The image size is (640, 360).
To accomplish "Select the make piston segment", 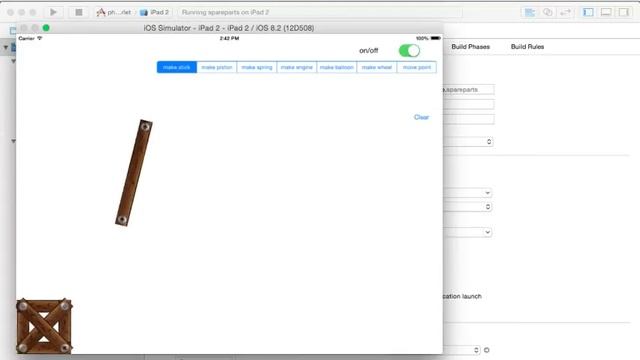I will pyautogui.click(x=217, y=67).
